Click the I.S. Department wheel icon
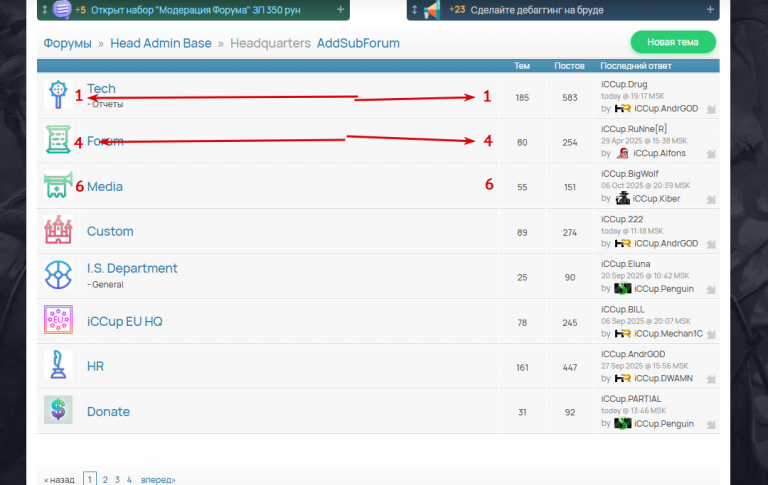Screen dimensions: 768x485 tap(58, 274)
